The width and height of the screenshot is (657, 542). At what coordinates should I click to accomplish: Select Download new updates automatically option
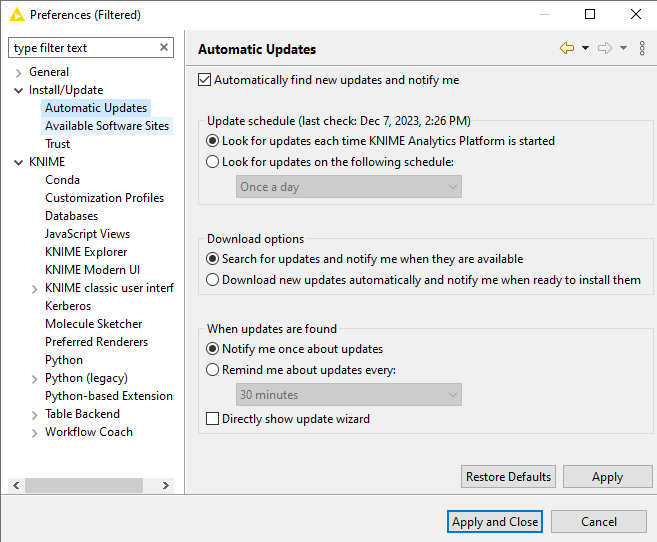pyautogui.click(x=212, y=280)
